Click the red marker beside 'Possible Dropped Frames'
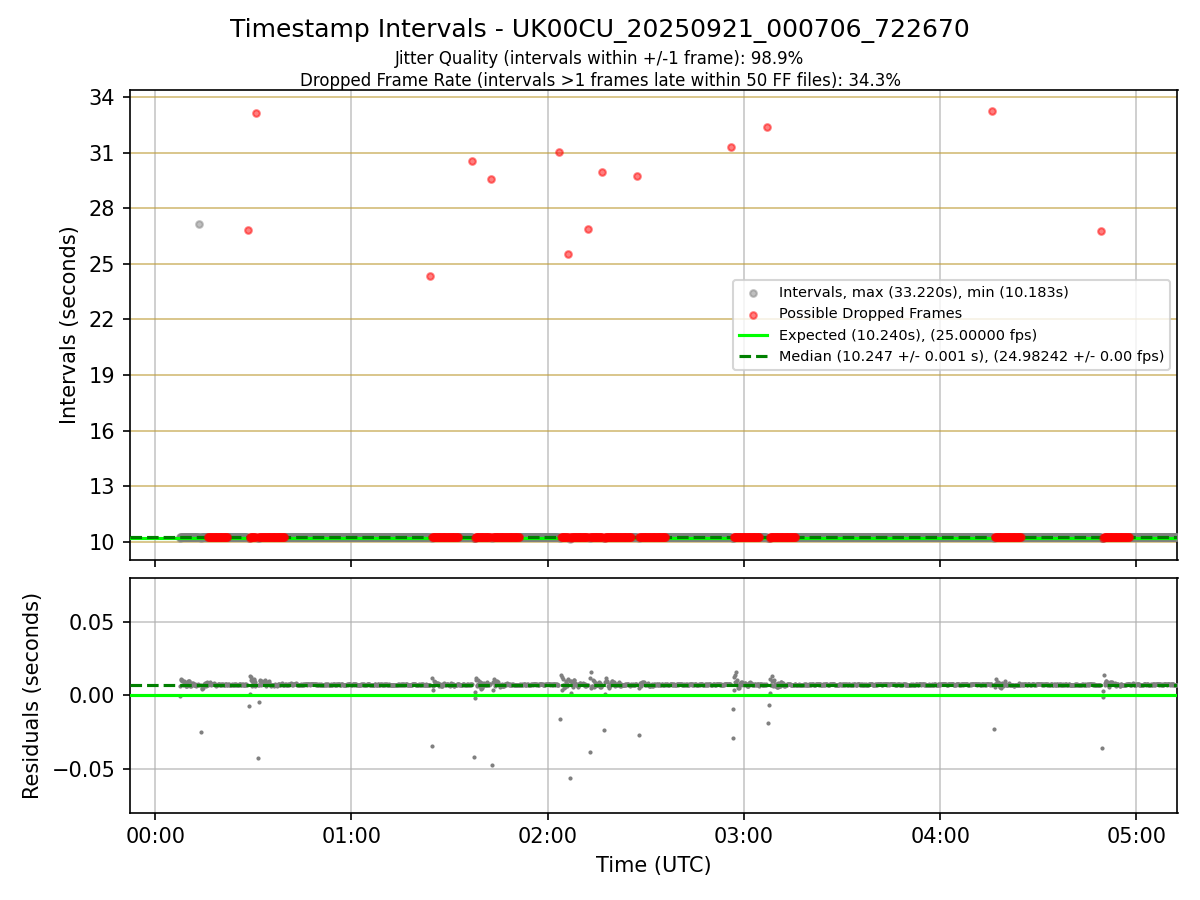This screenshot has width=1200, height=900. point(754,314)
